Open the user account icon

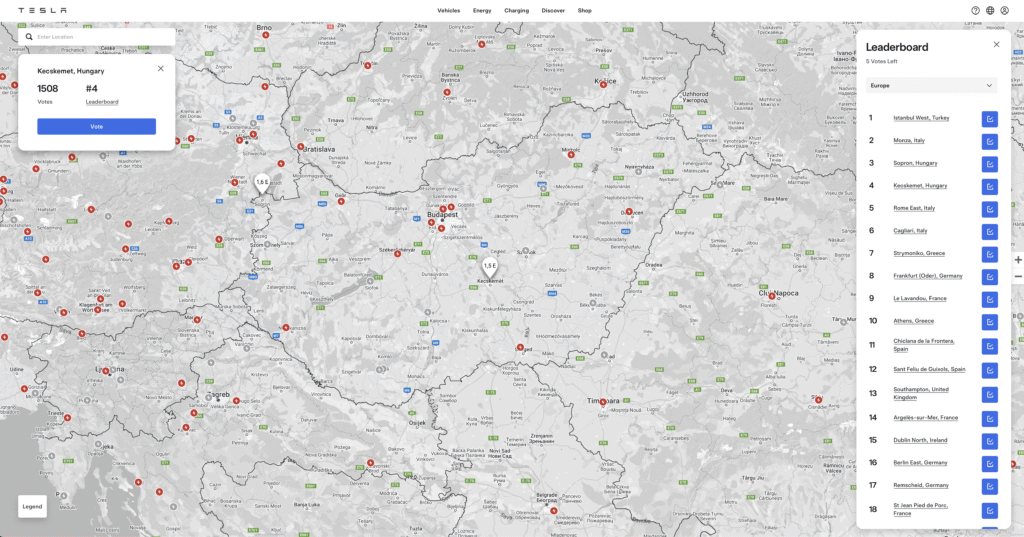tap(1004, 10)
